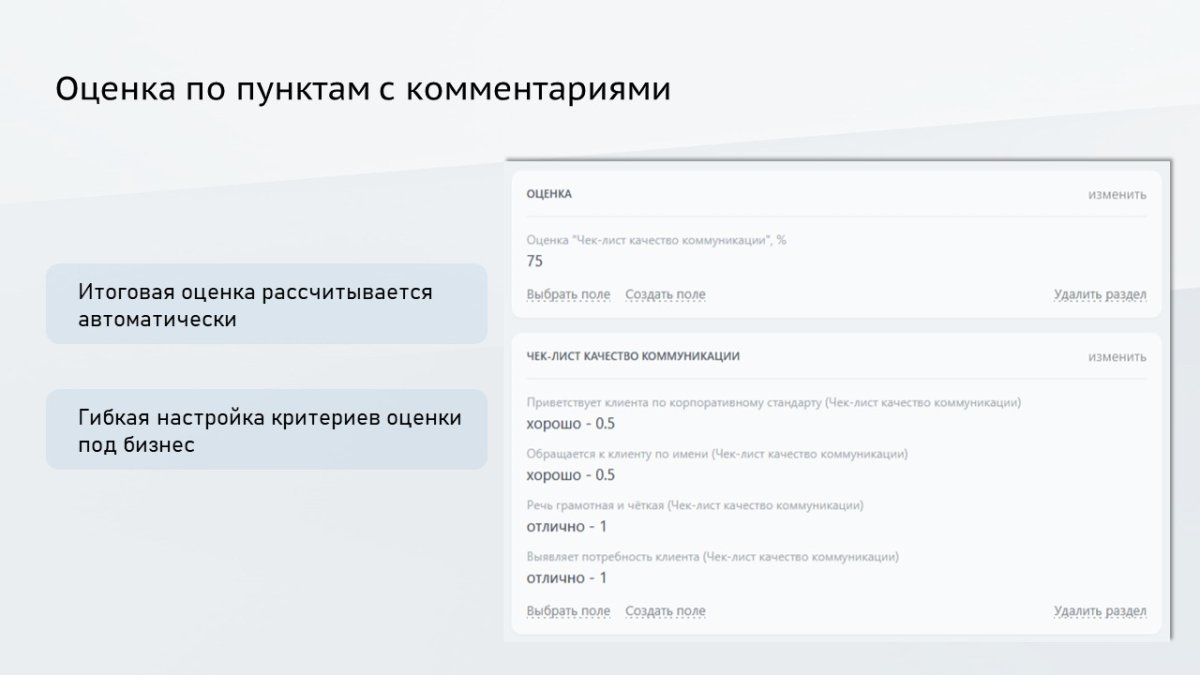Click the slide title 'Оценка по пунктам с комментариями'
This screenshot has height=675, width=1200.
click(367, 88)
